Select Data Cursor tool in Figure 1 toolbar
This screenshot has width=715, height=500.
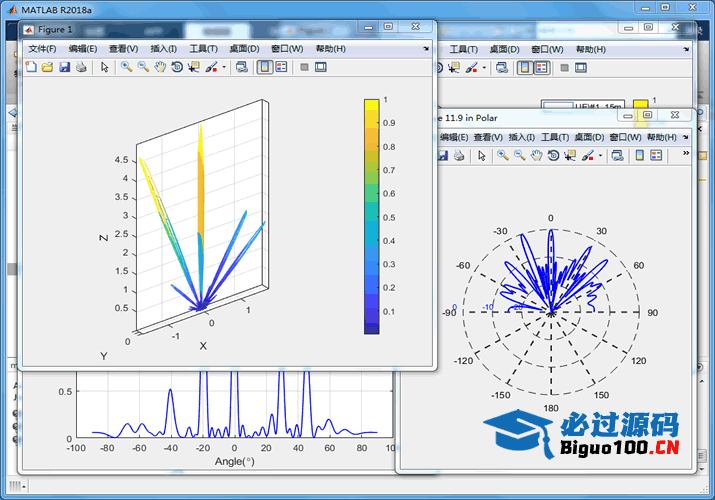(x=194, y=67)
